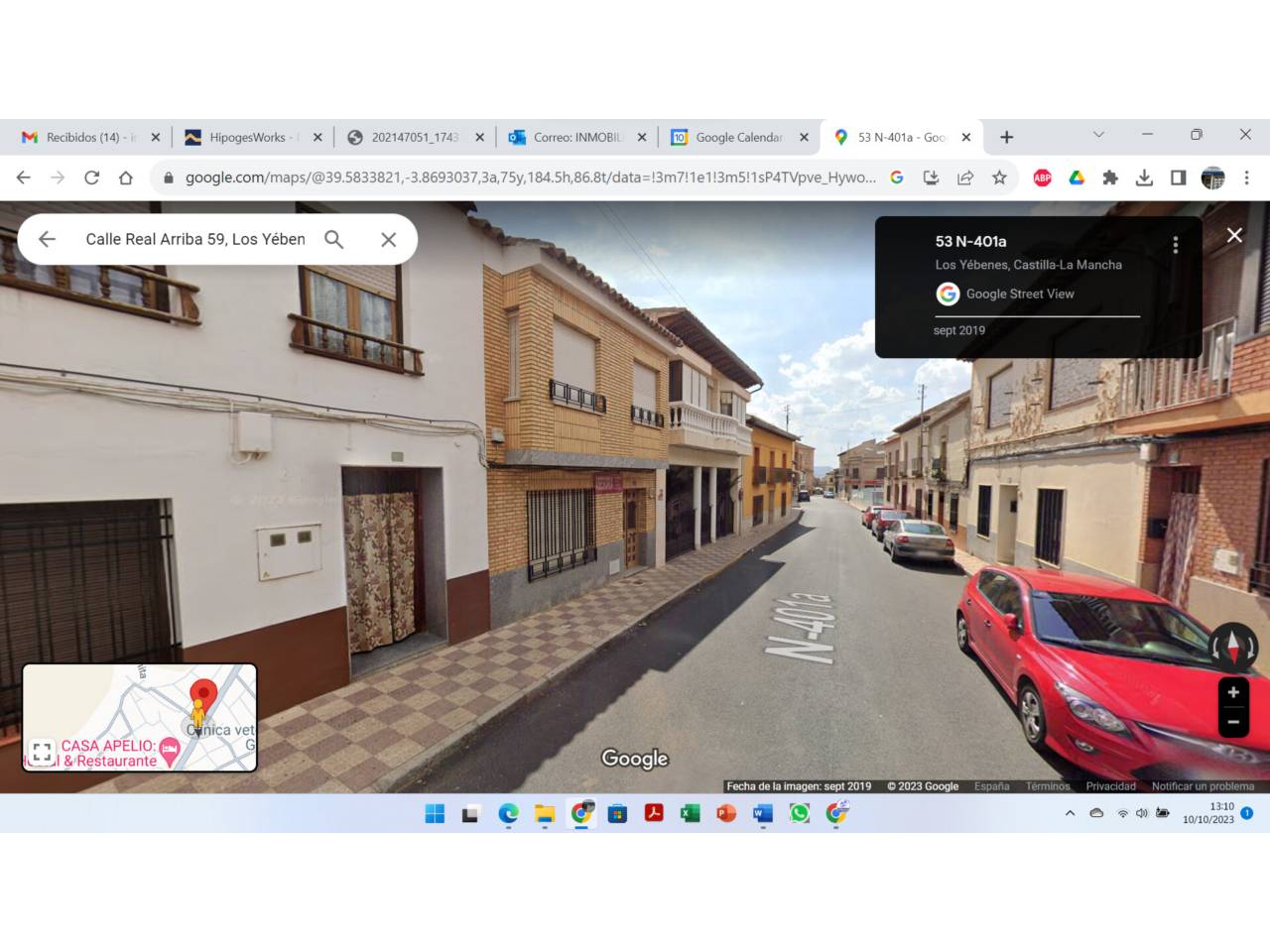Open the three-dot menu on the Street View card
Screen dimensions: 1270x952
tap(1176, 245)
